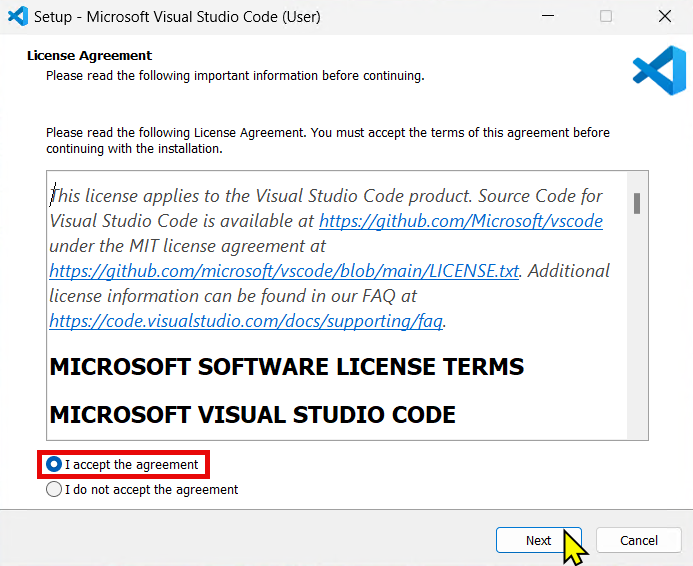This screenshot has width=693, height=566.
Task: Select 'I do not accept the agreement'
Action: [55, 490]
